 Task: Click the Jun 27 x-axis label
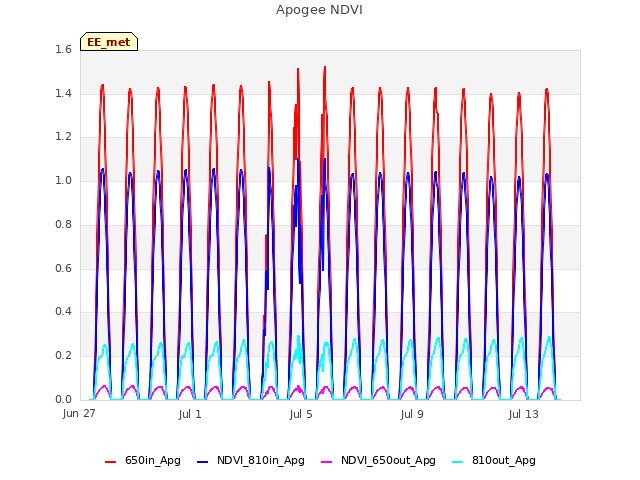[79, 414]
